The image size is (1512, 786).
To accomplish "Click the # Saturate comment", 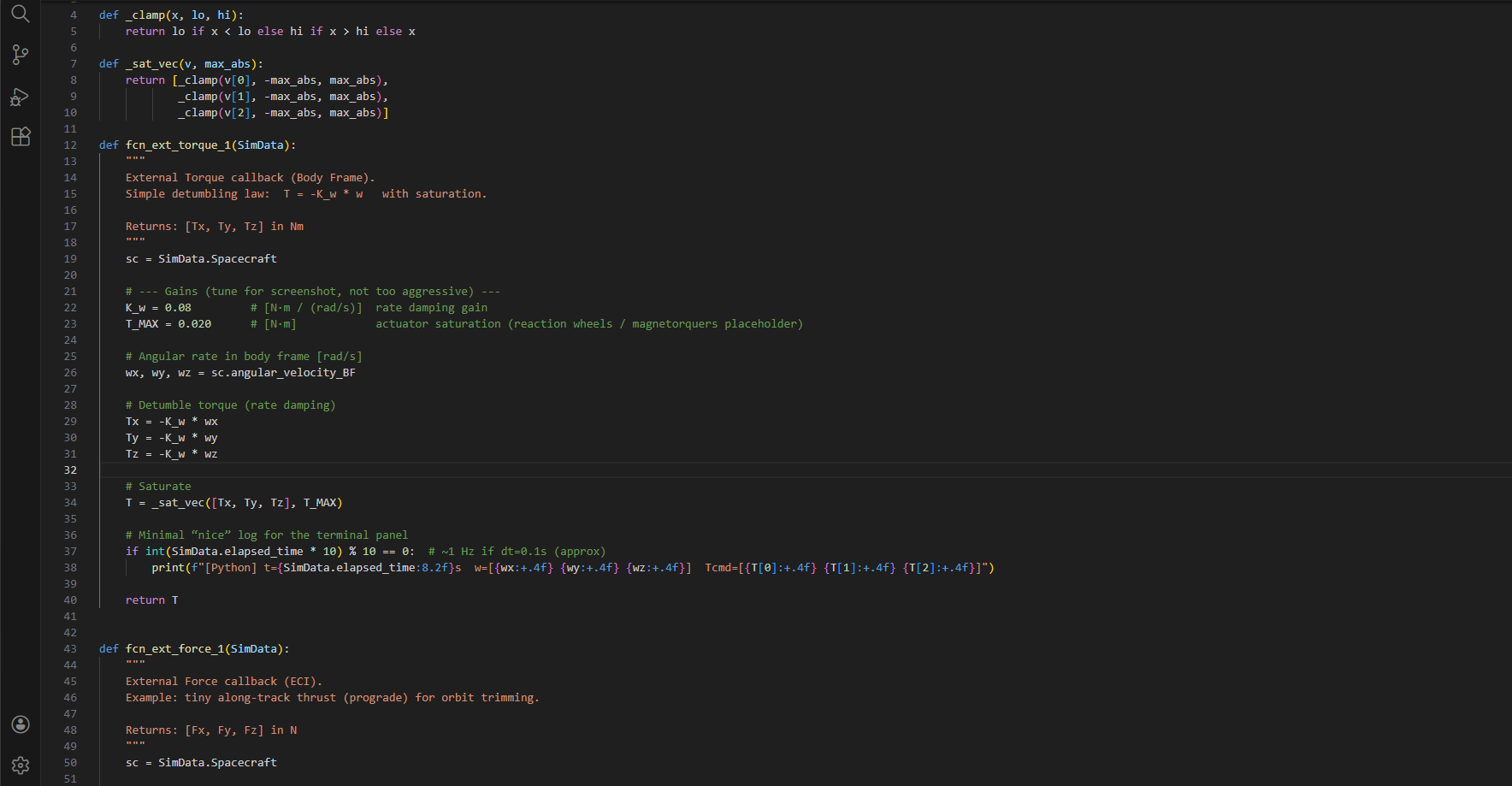I will pyautogui.click(x=158, y=486).
